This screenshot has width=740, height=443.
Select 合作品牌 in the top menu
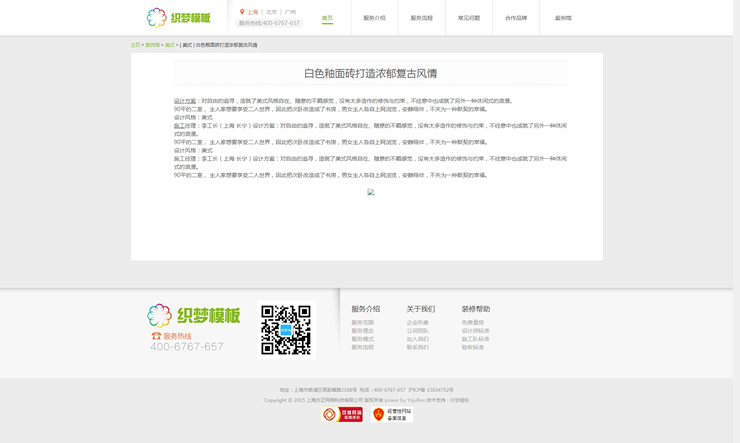pos(515,18)
